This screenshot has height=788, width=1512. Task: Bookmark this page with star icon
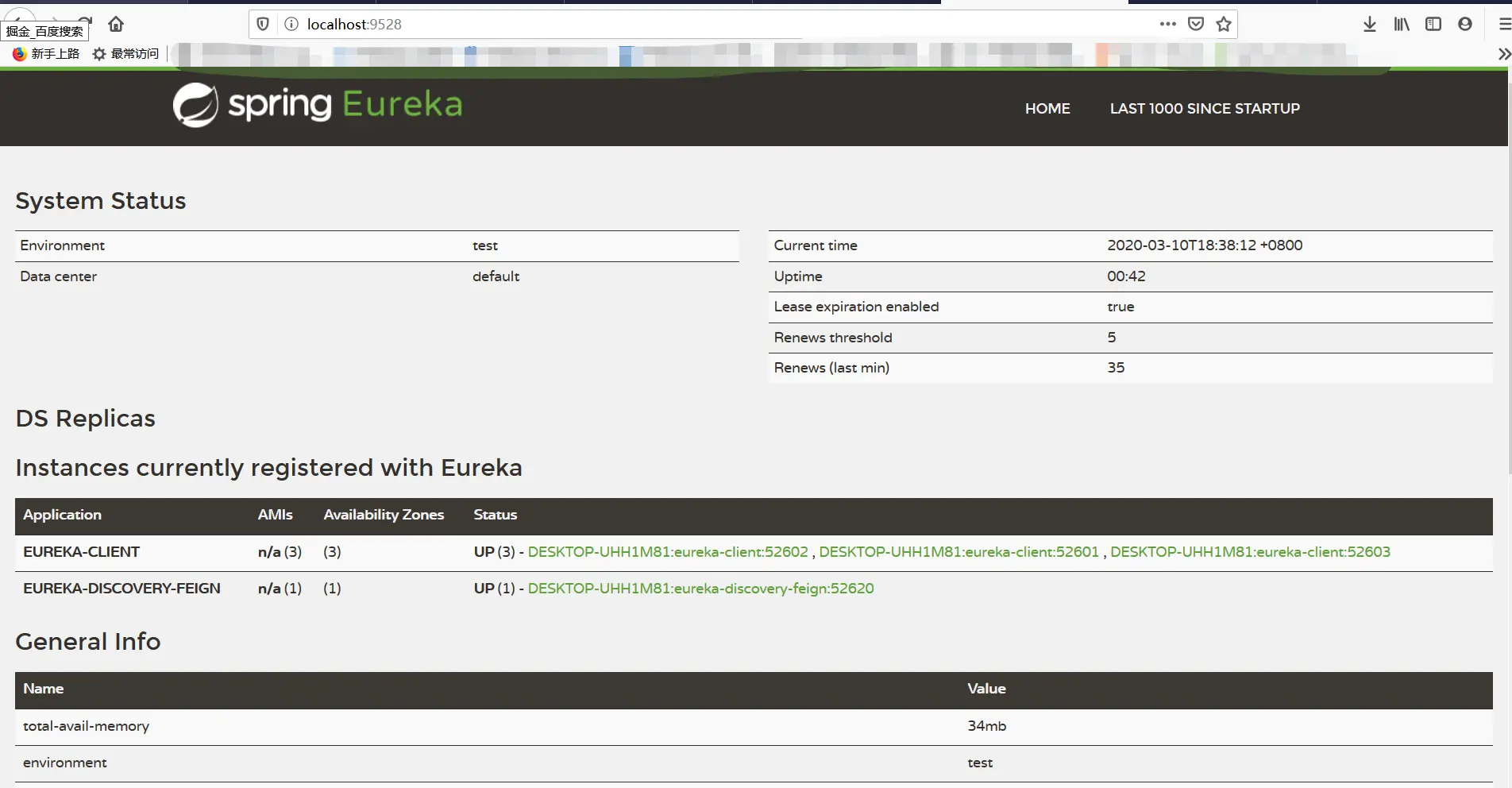1224,24
